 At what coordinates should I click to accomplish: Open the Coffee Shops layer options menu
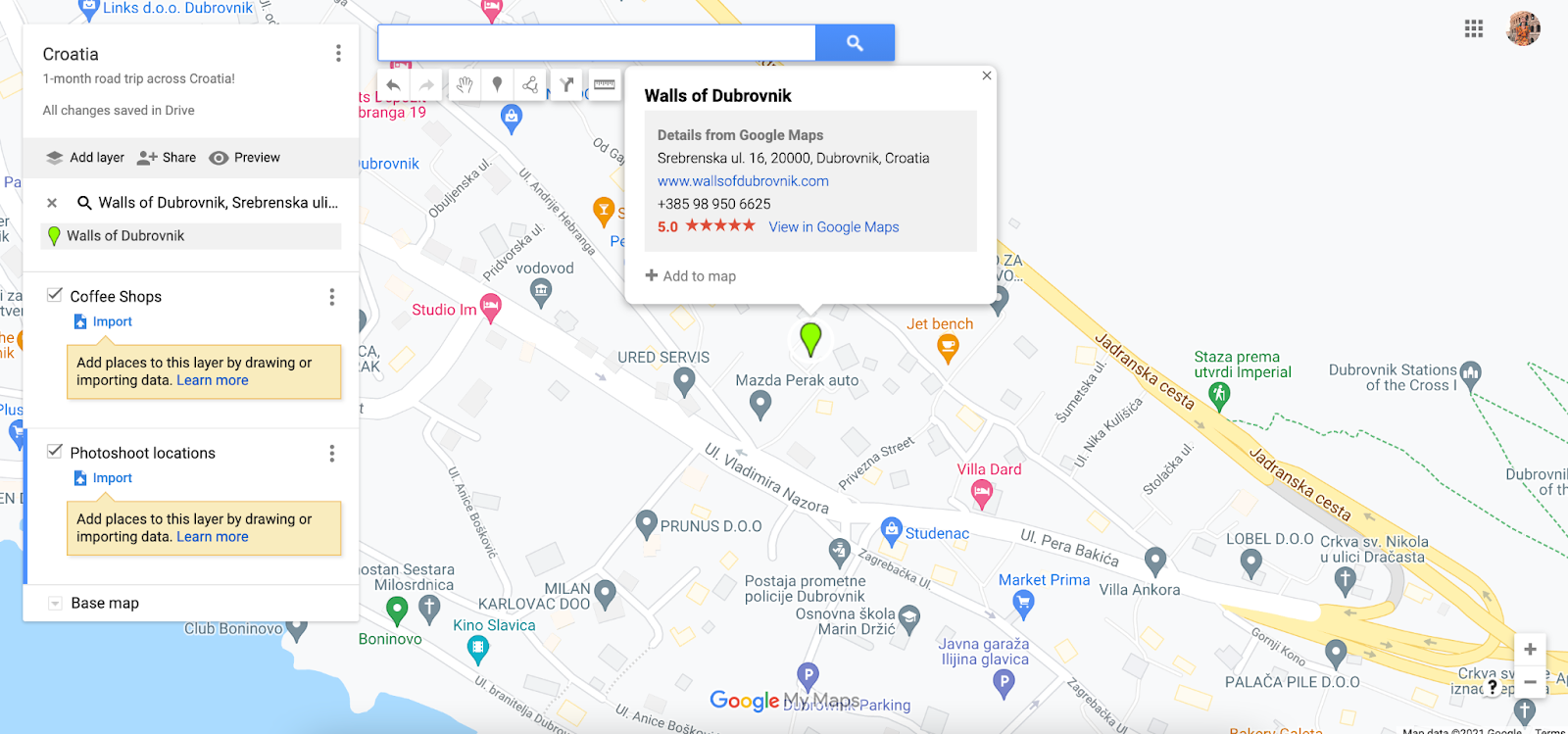click(332, 296)
